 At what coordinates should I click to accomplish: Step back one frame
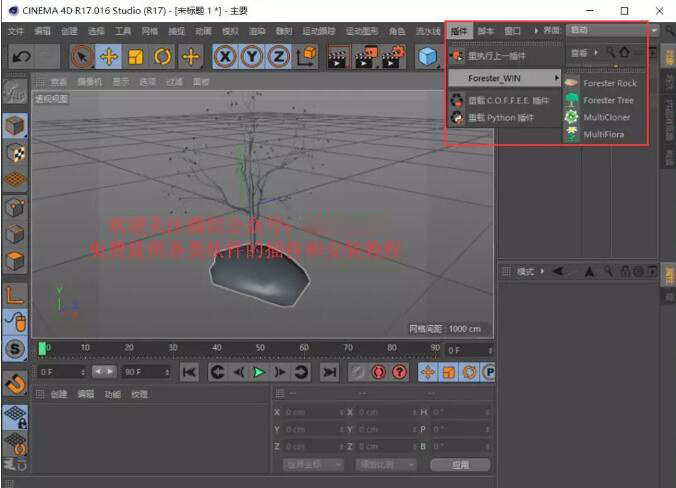[x=238, y=372]
